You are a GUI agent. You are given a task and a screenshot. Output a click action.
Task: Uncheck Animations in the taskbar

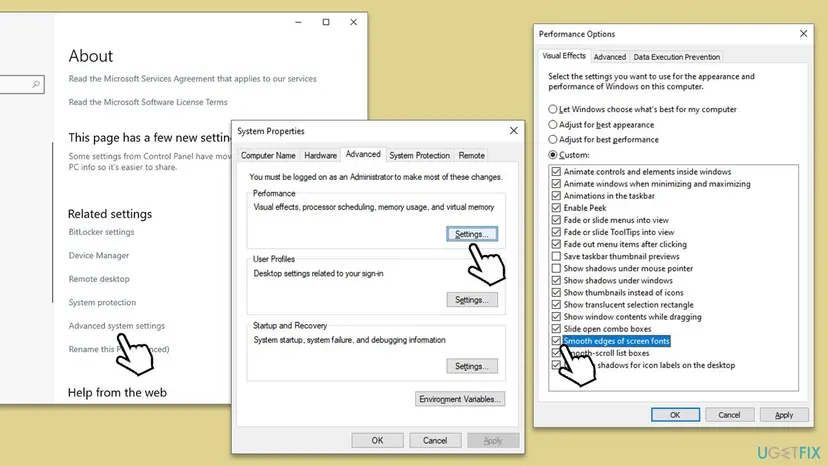coord(556,196)
